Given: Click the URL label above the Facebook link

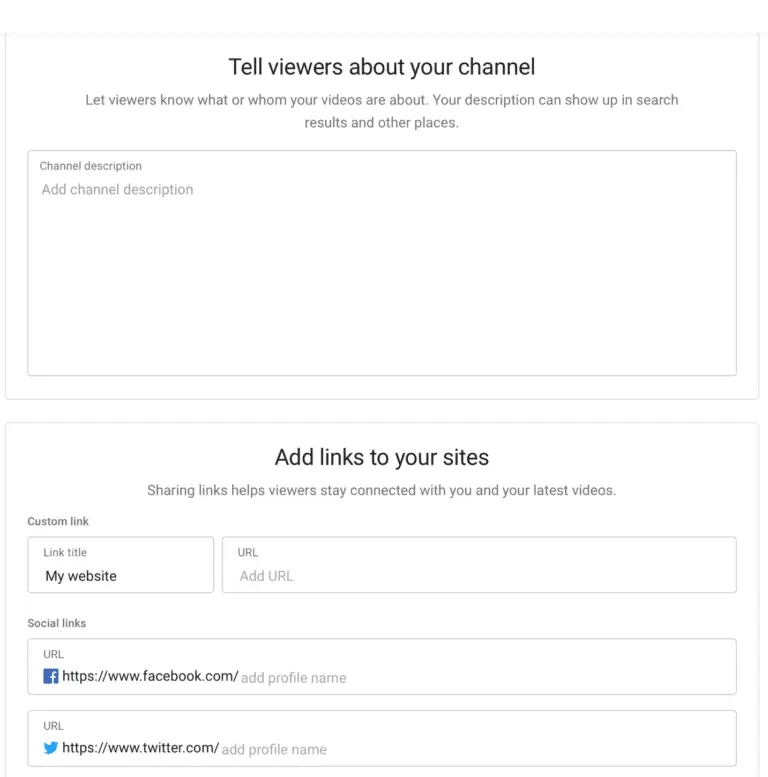Looking at the screenshot, I should click(x=54, y=654).
